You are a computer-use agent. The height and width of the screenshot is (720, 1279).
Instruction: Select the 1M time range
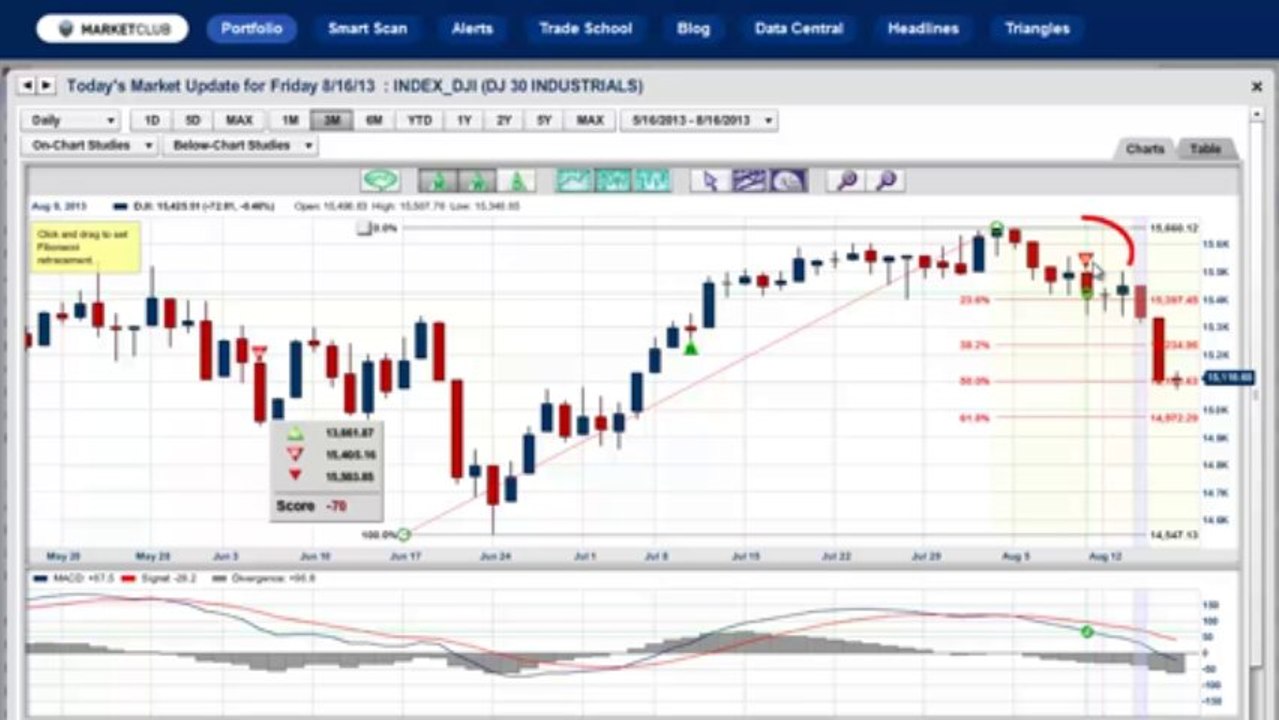pos(290,120)
